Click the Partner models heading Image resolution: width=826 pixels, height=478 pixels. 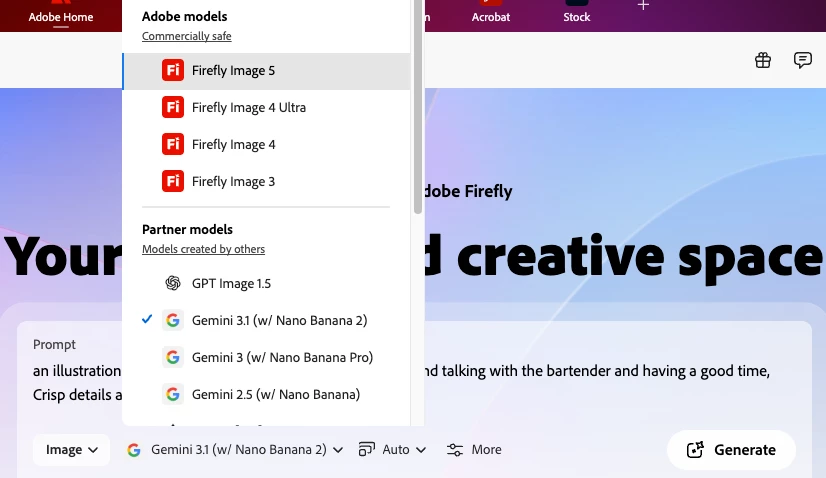click(187, 229)
